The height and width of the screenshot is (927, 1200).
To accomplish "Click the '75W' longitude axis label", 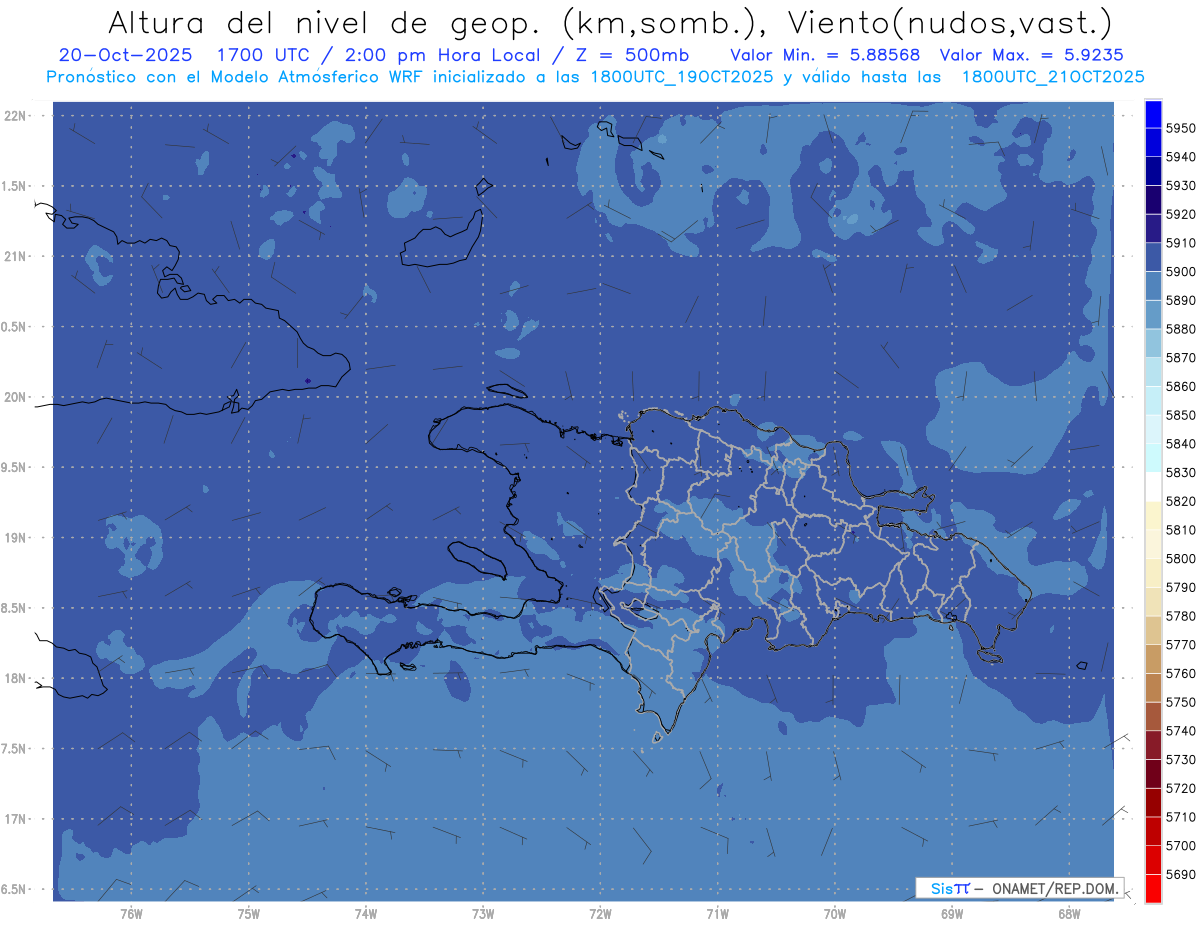I will tap(248, 914).
